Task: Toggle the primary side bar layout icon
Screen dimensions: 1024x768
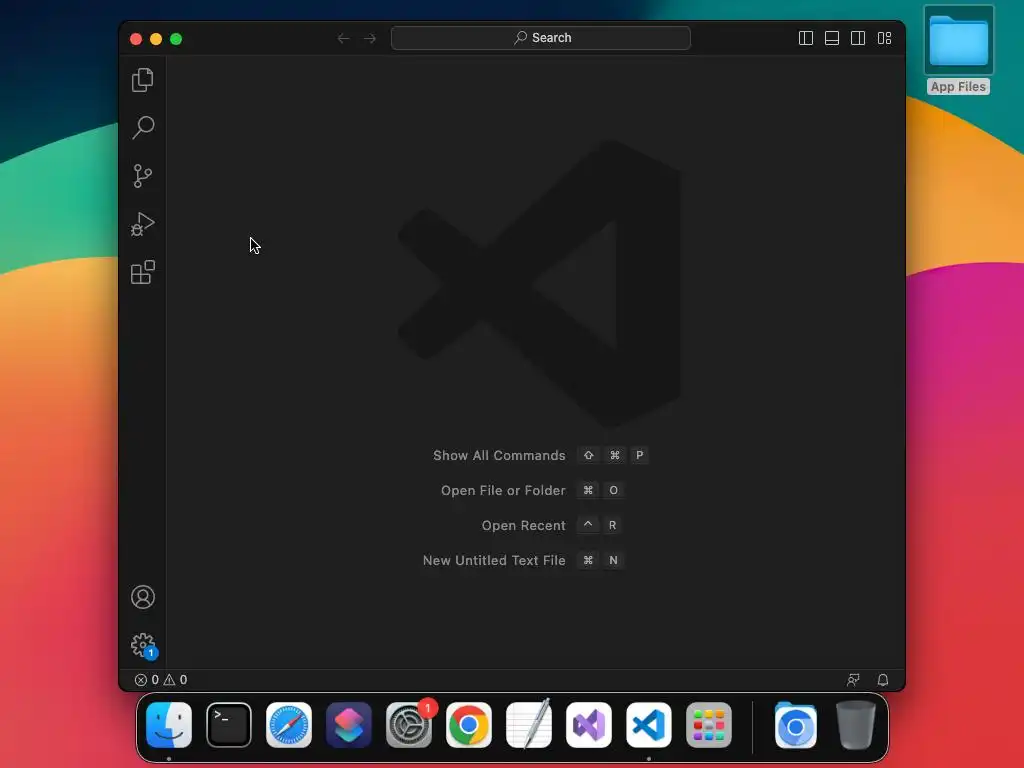Action: pos(806,38)
